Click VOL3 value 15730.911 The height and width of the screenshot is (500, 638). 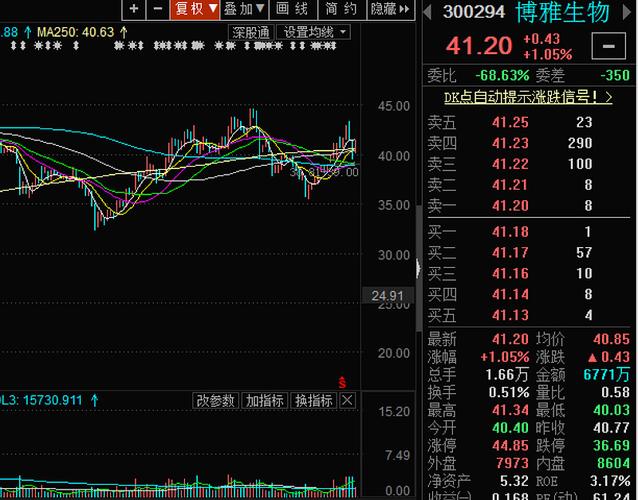tap(52, 400)
